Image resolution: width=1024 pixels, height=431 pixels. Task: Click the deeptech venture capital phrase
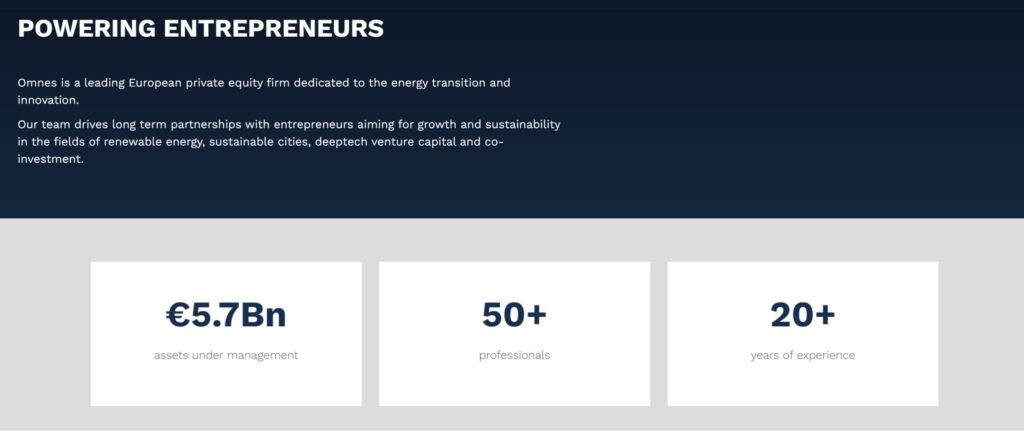[385, 142]
